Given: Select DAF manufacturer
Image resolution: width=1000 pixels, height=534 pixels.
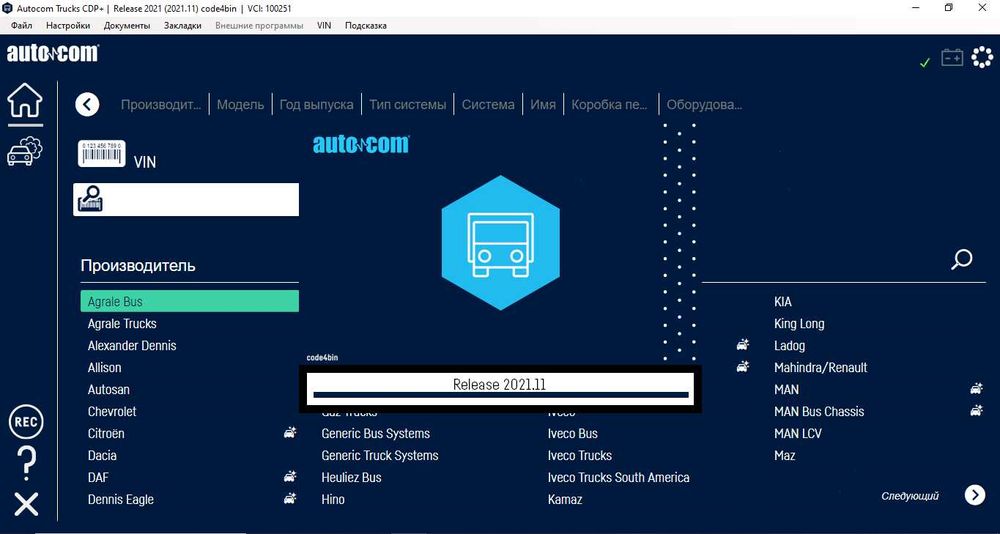Looking at the screenshot, I should click(x=99, y=477).
